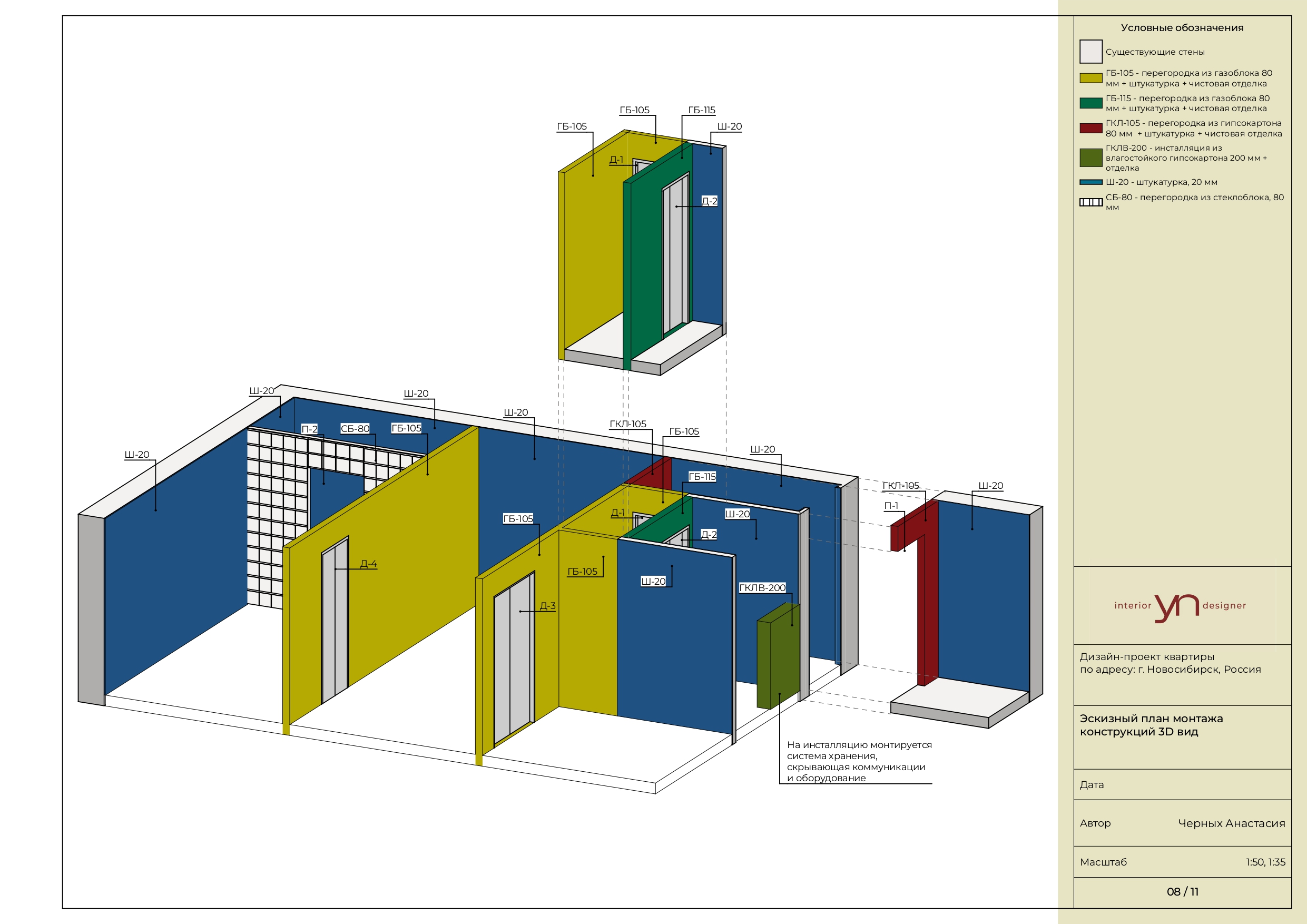Click the double door marked Д-3
The image size is (1307, 924).
[514, 658]
